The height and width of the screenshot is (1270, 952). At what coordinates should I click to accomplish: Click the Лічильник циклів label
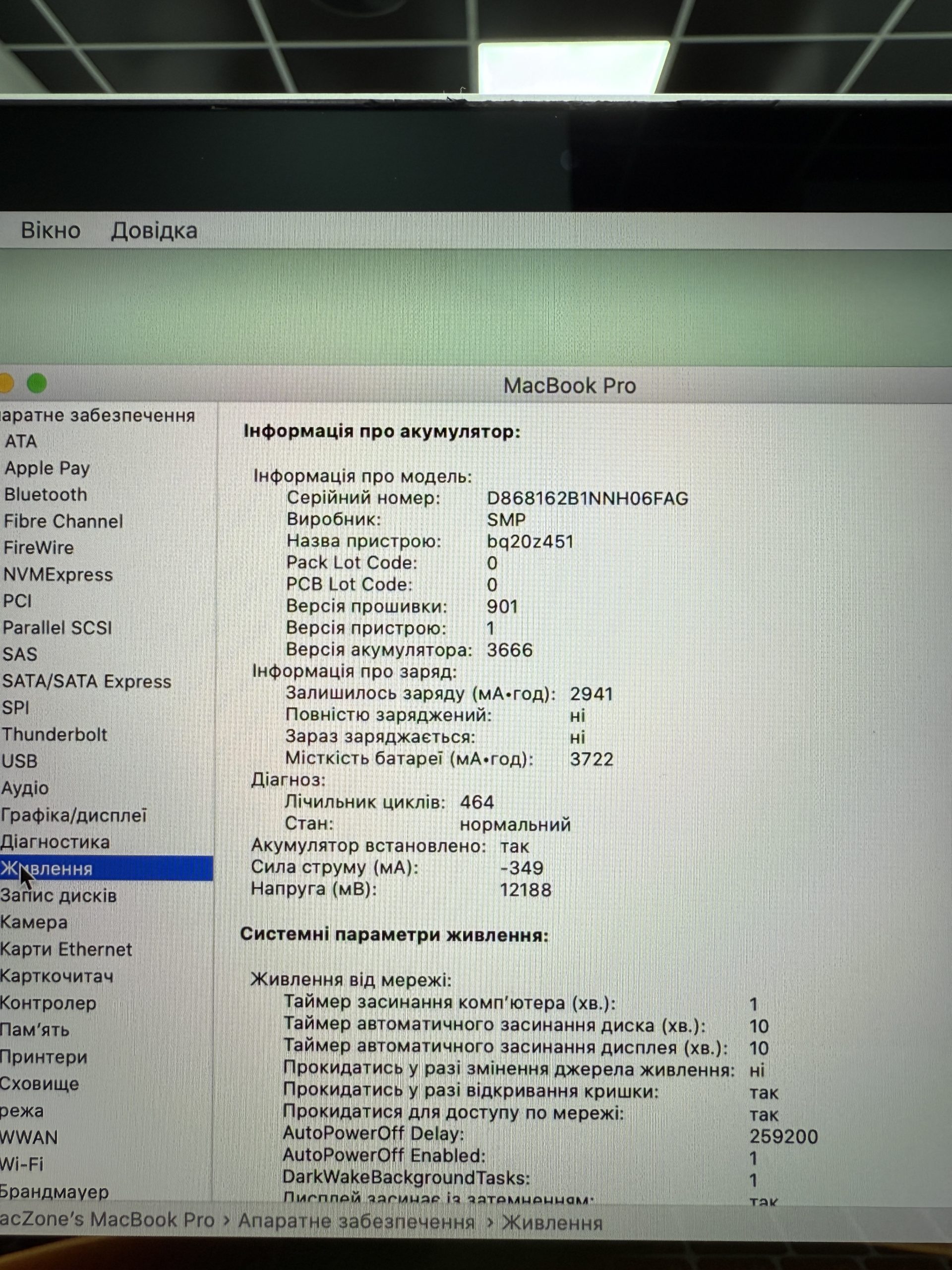[x=365, y=802]
